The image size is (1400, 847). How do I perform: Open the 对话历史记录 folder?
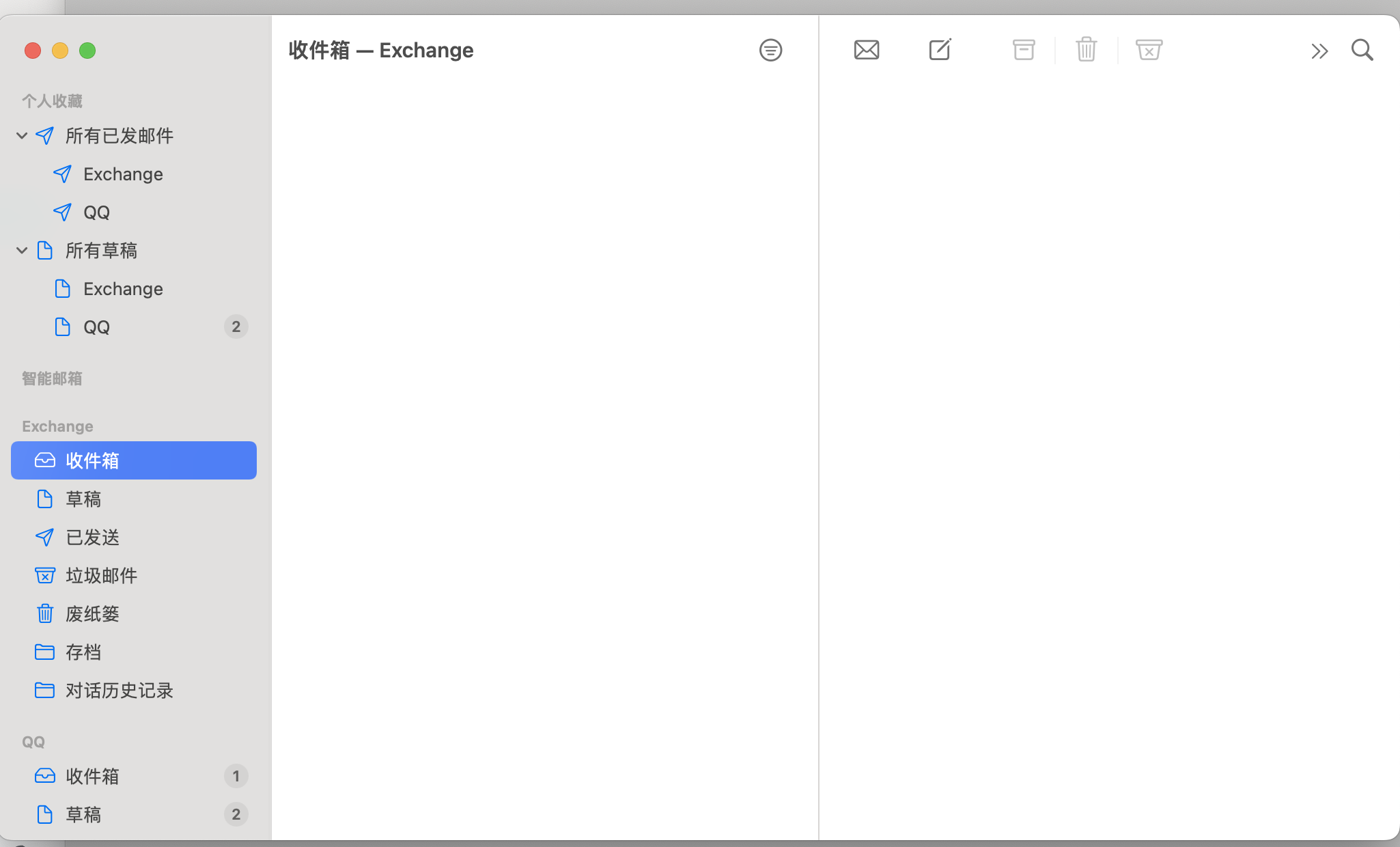pyautogui.click(x=119, y=691)
